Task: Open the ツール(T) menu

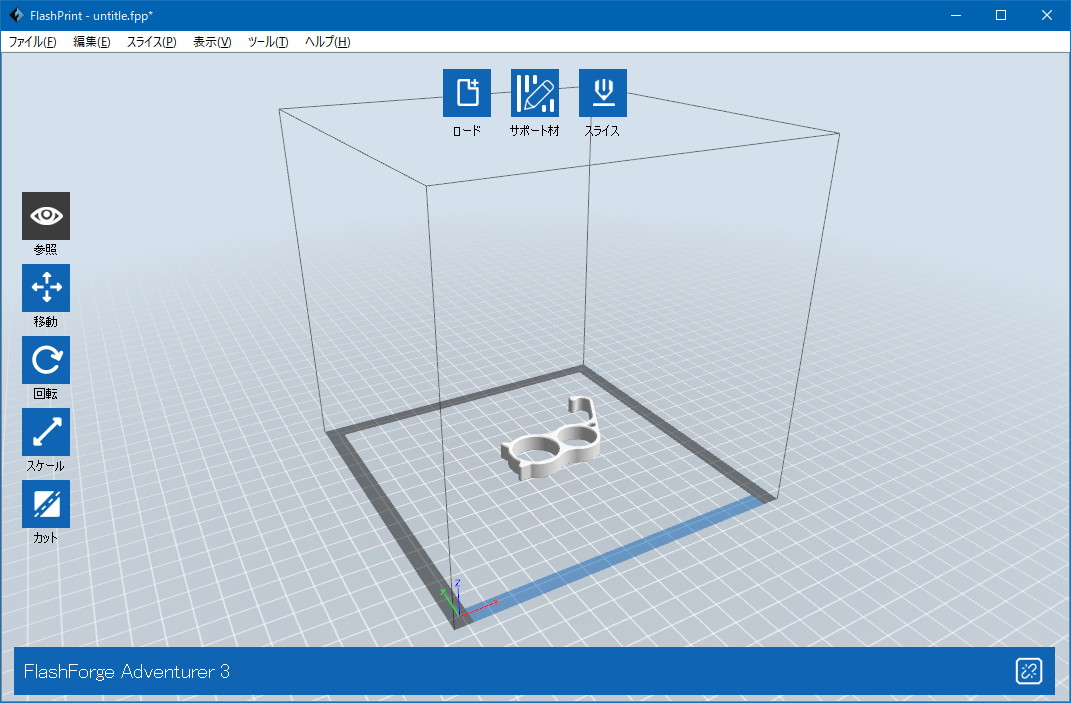Action: point(268,42)
